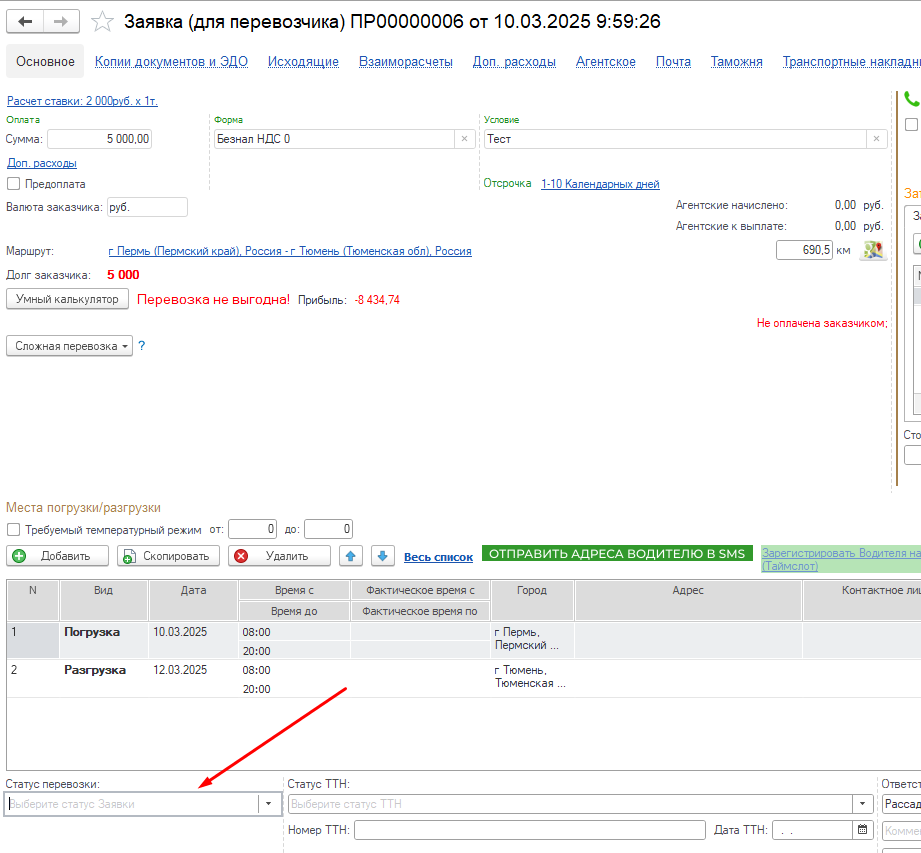Viewport: 921px width, 853px height.
Task: Click the Фактическое время с header
Action: pos(420,590)
